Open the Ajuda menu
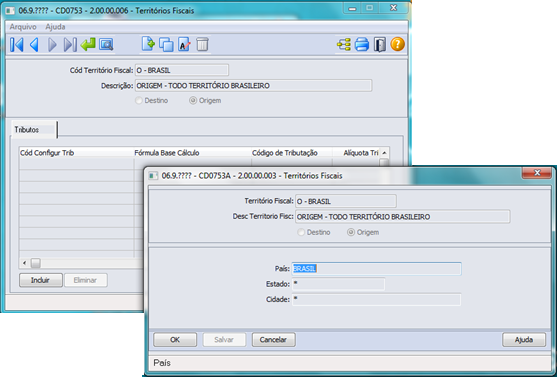 [55, 27]
